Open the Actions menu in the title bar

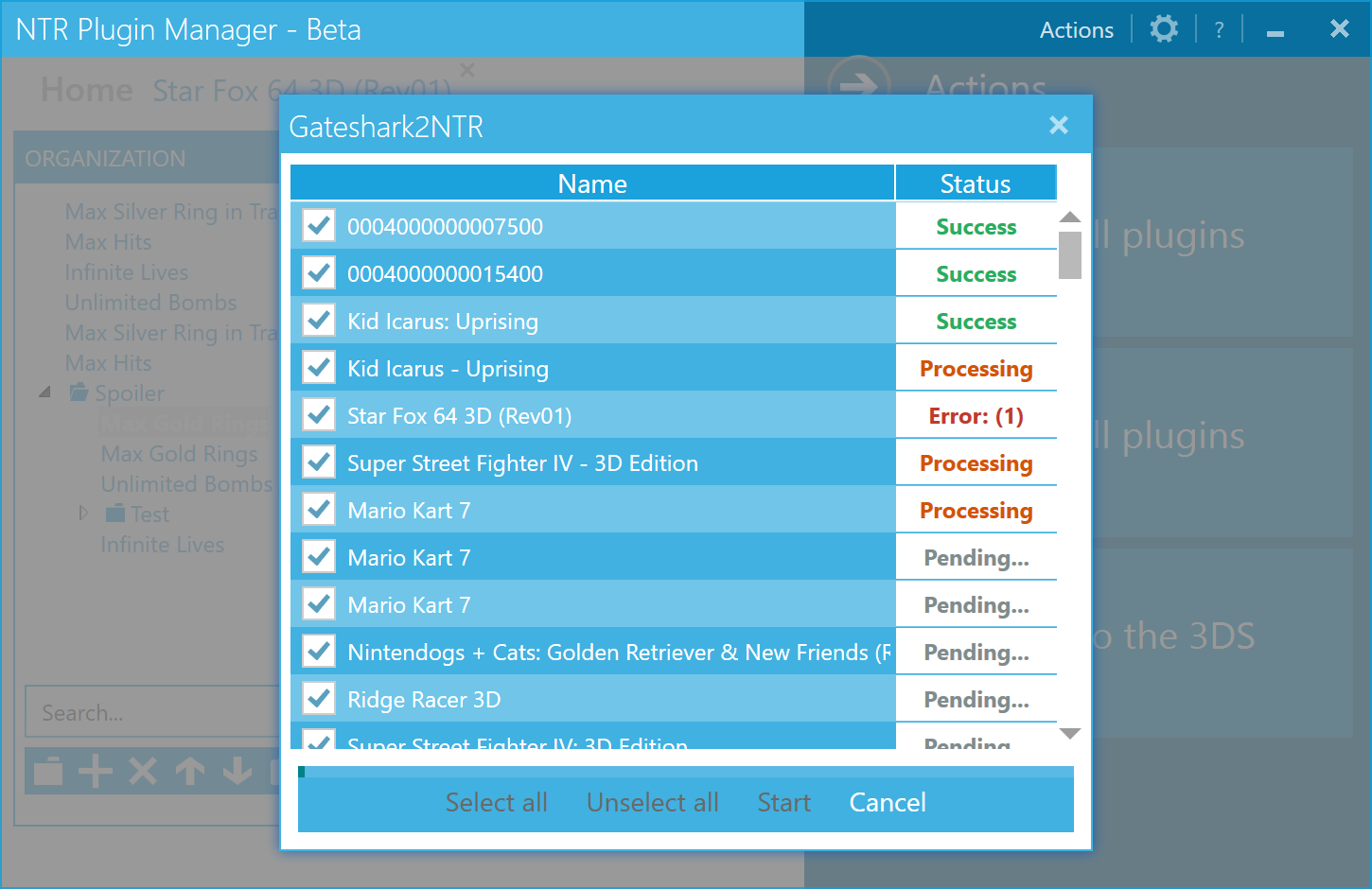[1076, 30]
